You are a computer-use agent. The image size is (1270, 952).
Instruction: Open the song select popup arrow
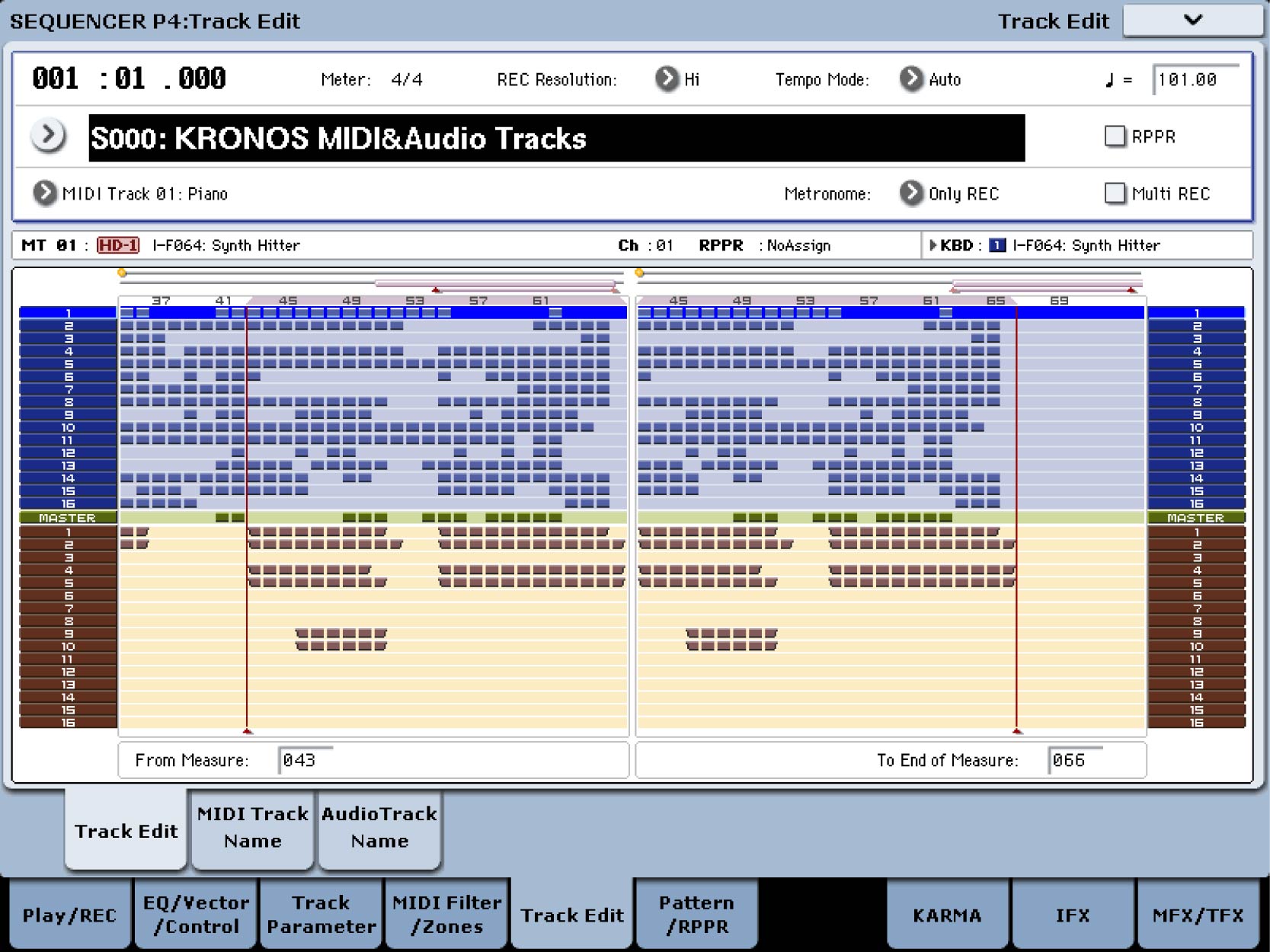48,136
